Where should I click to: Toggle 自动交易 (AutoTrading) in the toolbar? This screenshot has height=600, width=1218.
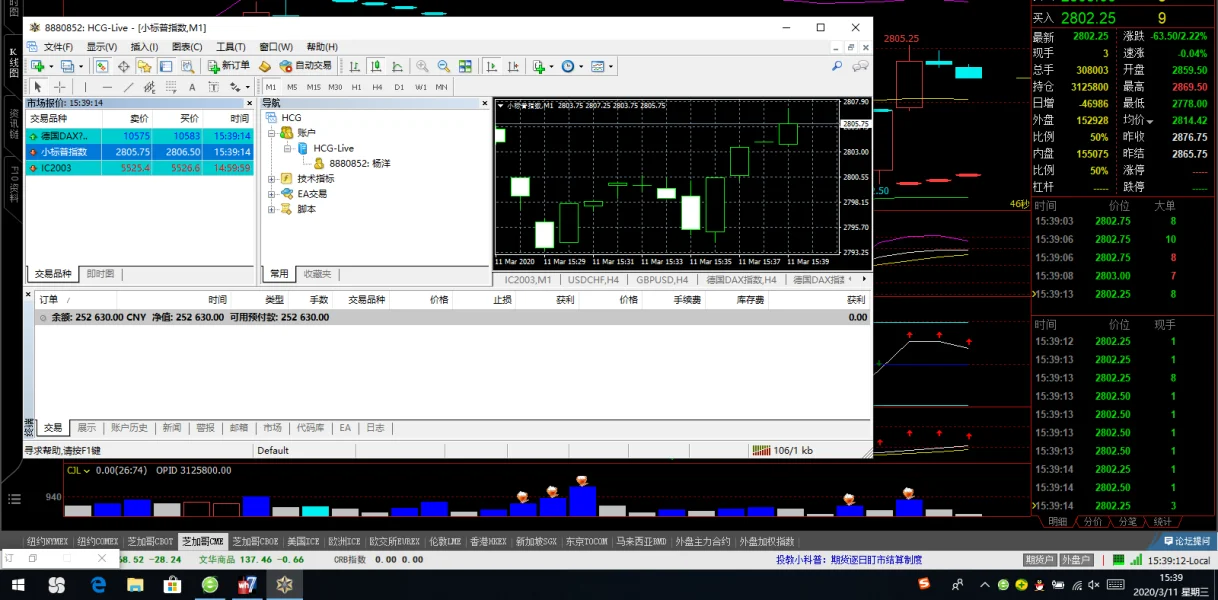point(306,66)
